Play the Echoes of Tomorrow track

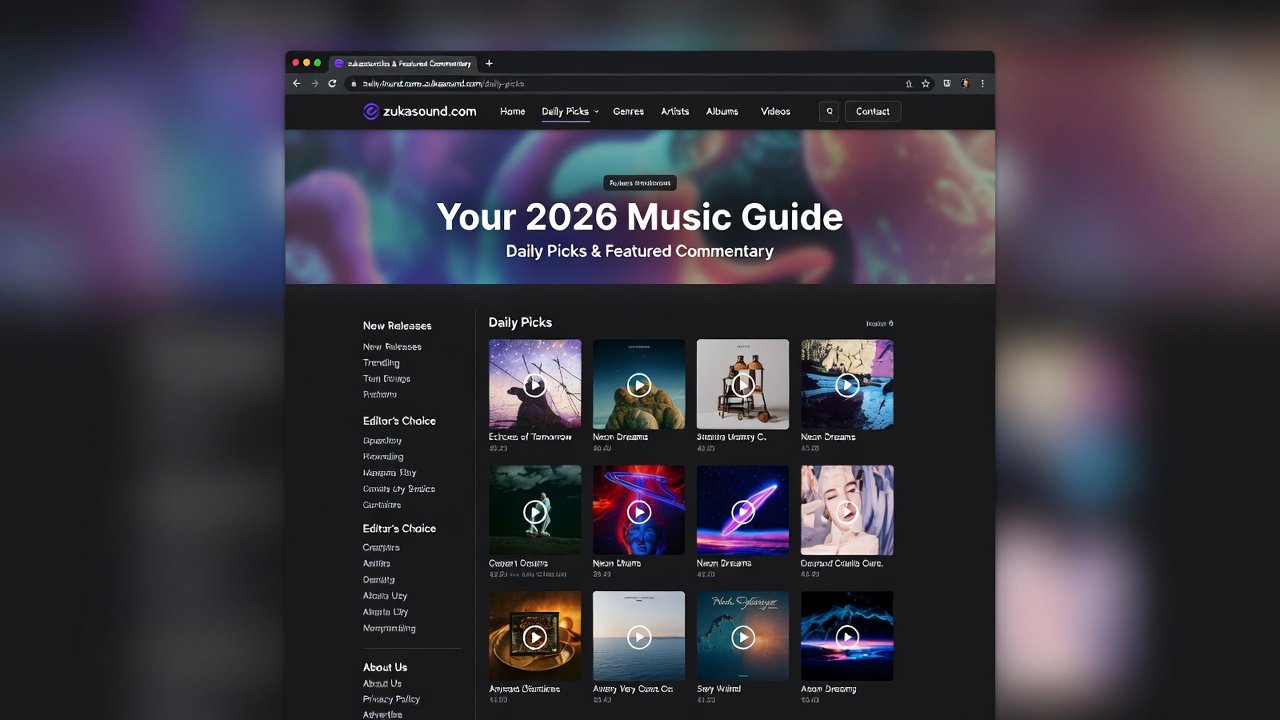click(534, 384)
